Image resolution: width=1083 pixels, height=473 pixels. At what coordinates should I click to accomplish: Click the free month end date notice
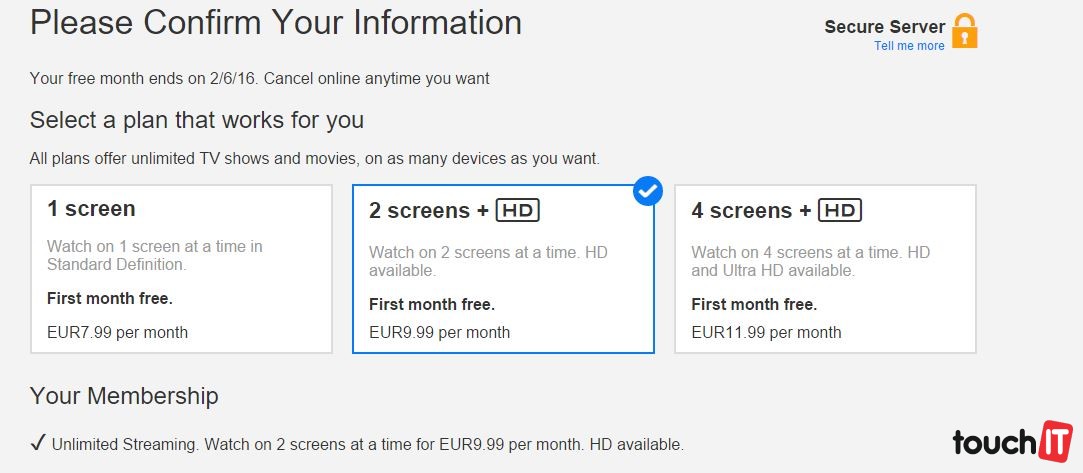pos(259,78)
